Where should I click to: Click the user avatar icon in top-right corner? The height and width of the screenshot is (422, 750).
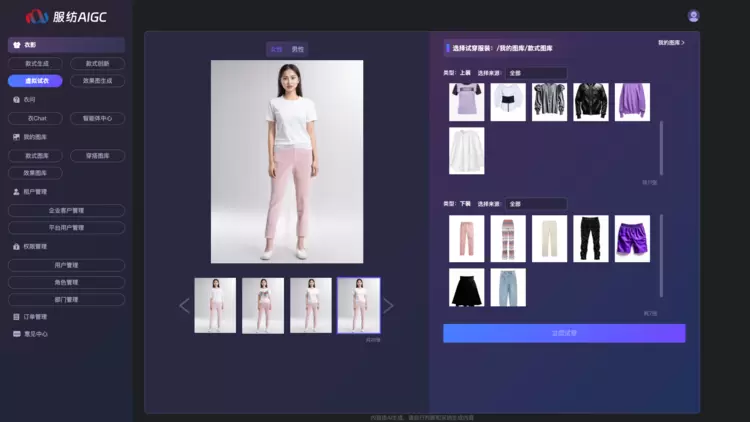694,16
